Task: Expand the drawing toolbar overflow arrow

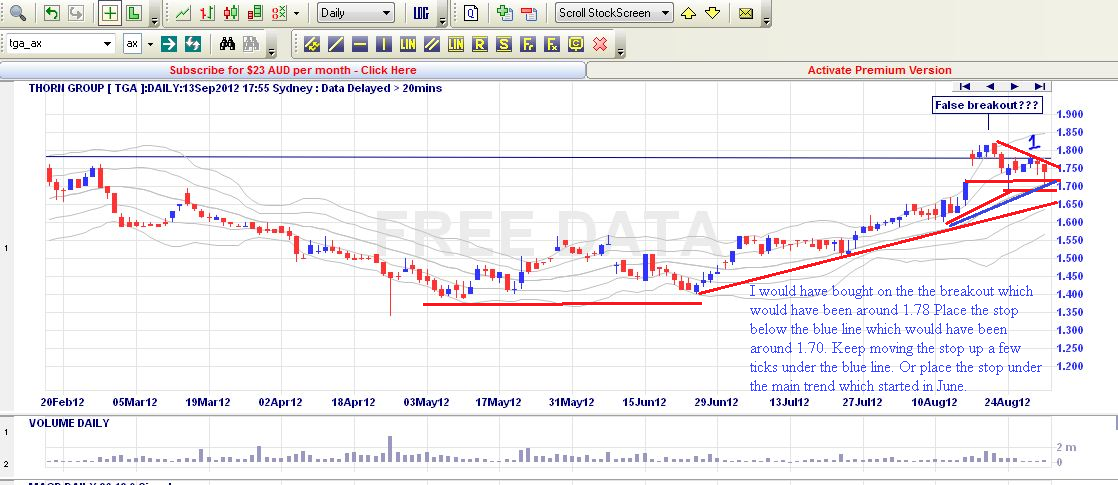Action: [621, 51]
